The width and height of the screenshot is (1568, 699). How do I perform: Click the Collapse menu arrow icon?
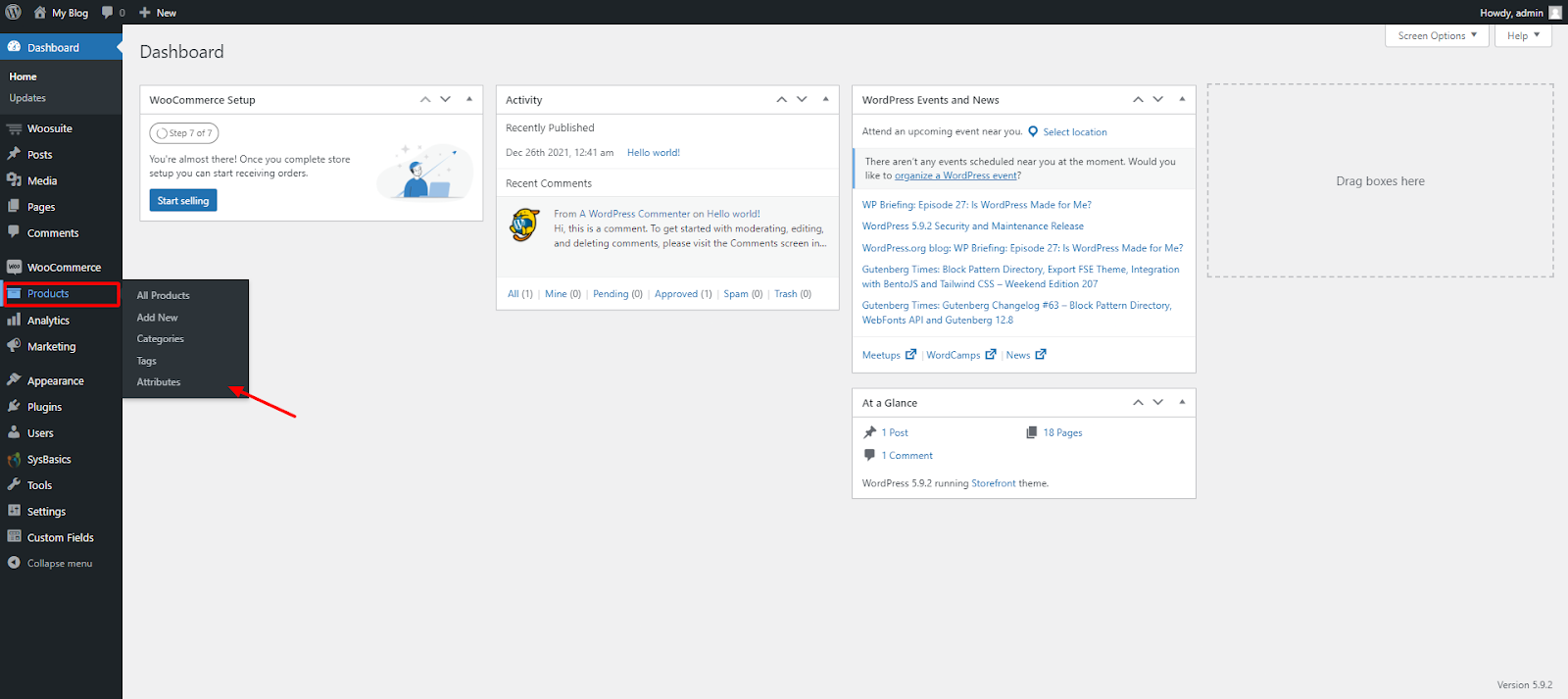click(x=14, y=563)
